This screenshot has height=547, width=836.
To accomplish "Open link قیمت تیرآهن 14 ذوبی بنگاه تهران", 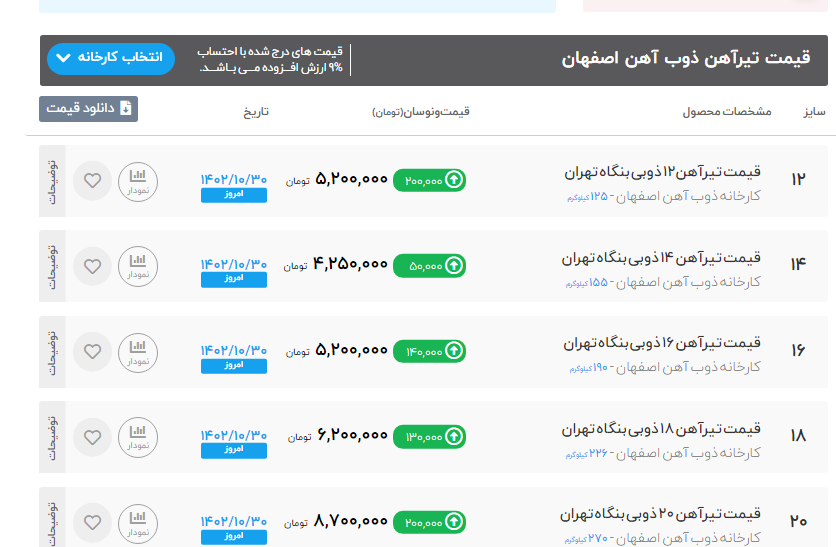I will tap(661, 259).
